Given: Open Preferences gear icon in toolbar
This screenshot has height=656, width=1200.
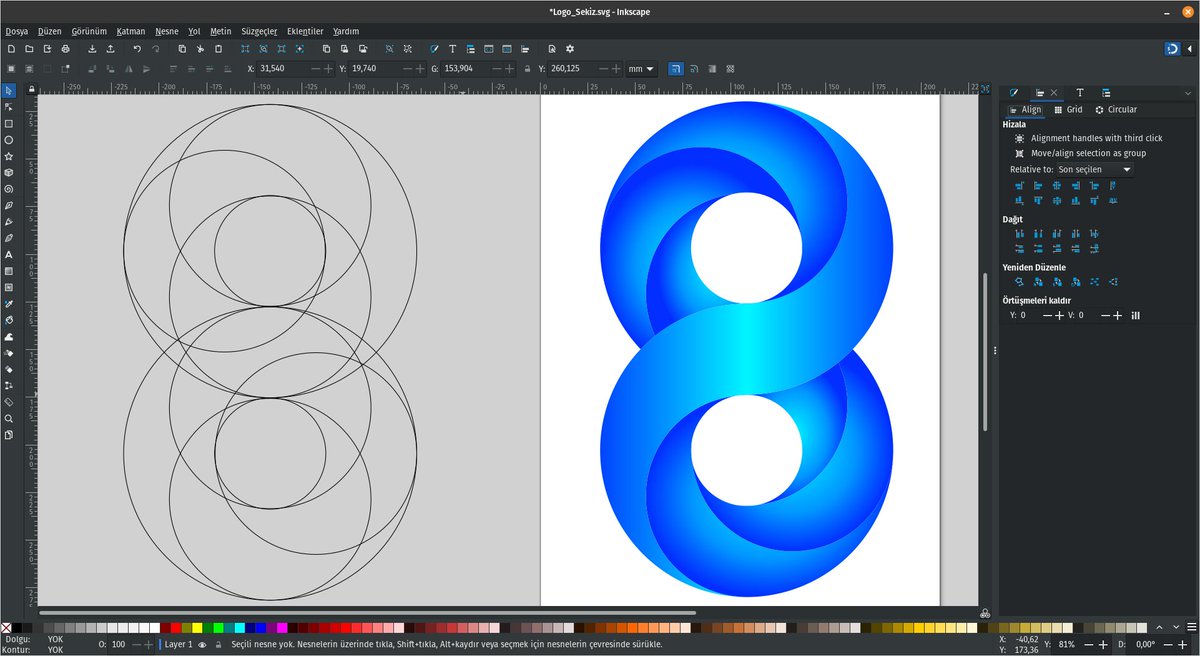Looking at the screenshot, I should pyautogui.click(x=570, y=48).
